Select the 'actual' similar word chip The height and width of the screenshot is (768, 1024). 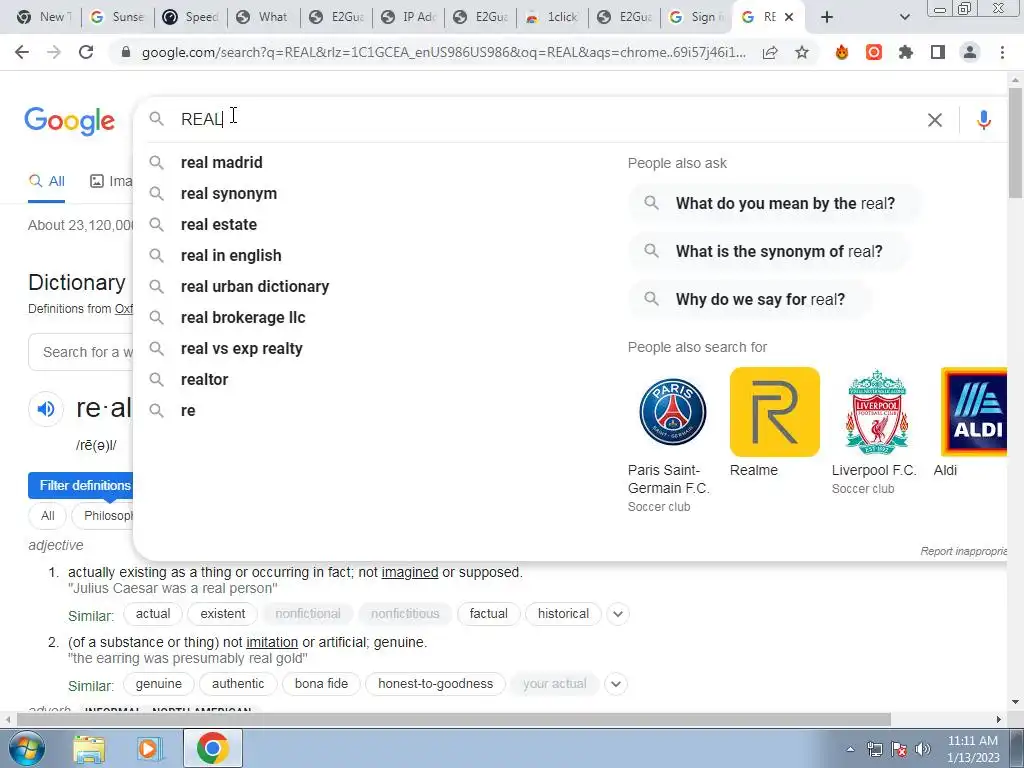click(153, 614)
